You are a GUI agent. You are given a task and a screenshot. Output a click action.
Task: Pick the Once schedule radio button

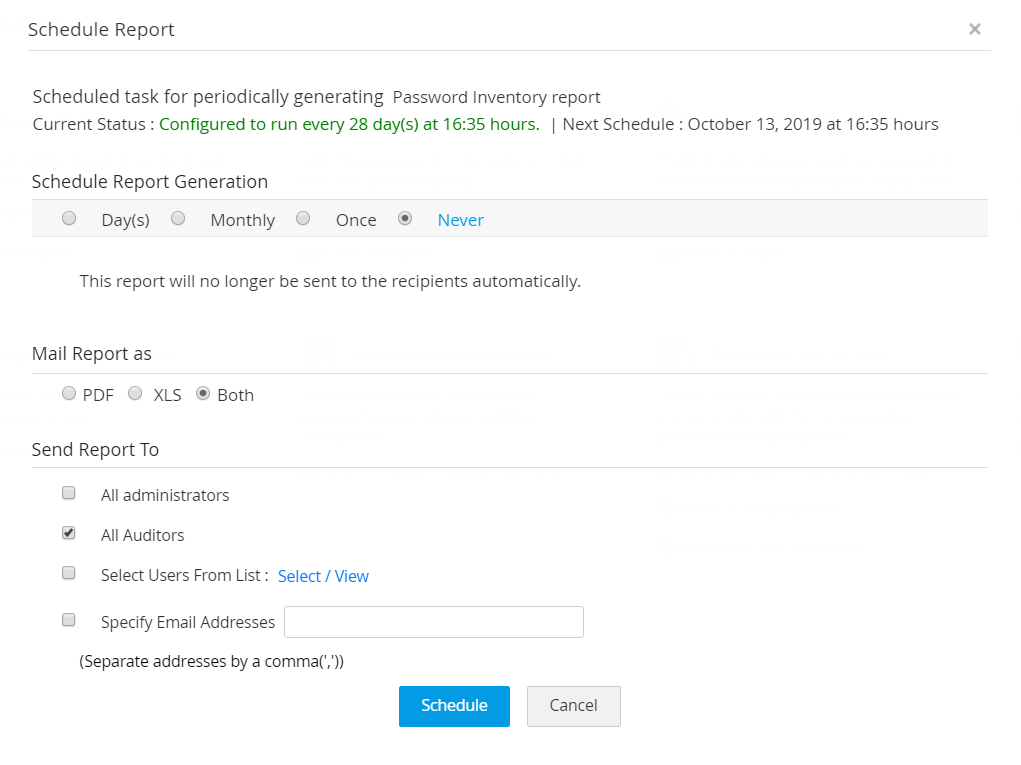point(303,218)
